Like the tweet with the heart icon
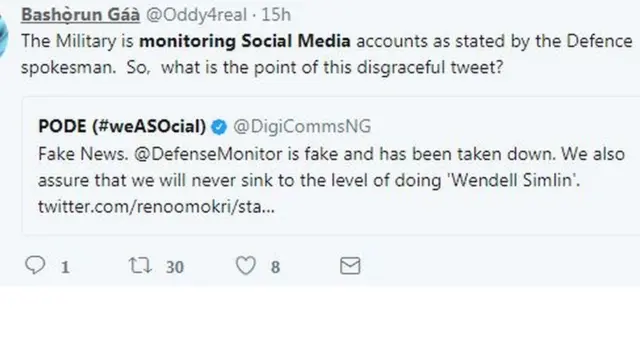 point(246,265)
